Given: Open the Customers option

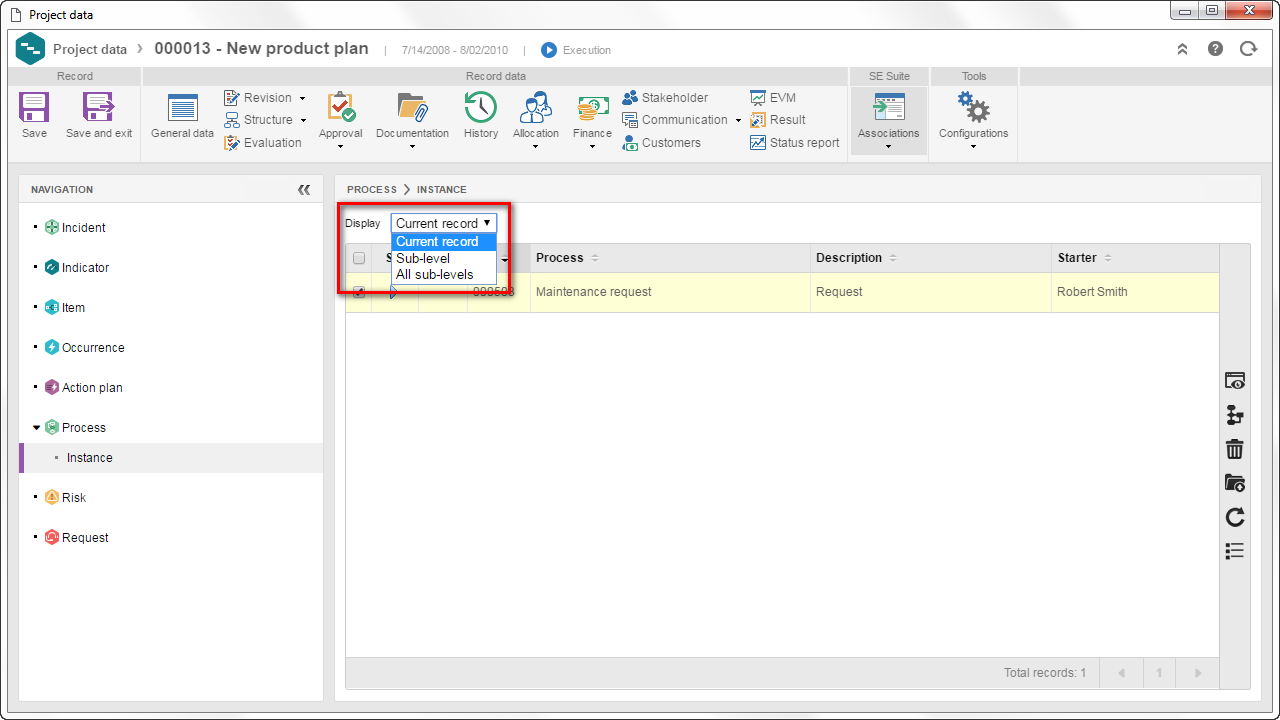Looking at the screenshot, I should point(661,143).
